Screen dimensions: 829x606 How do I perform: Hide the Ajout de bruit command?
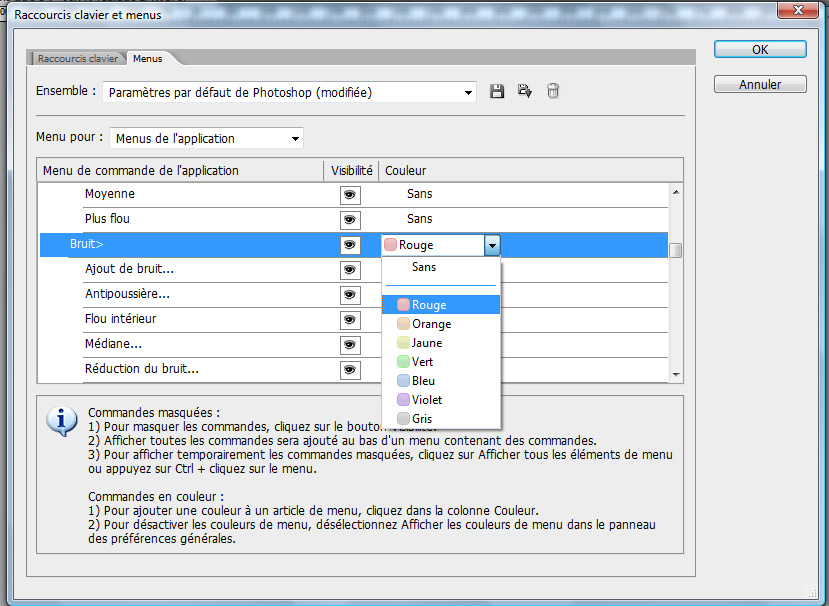(350, 270)
